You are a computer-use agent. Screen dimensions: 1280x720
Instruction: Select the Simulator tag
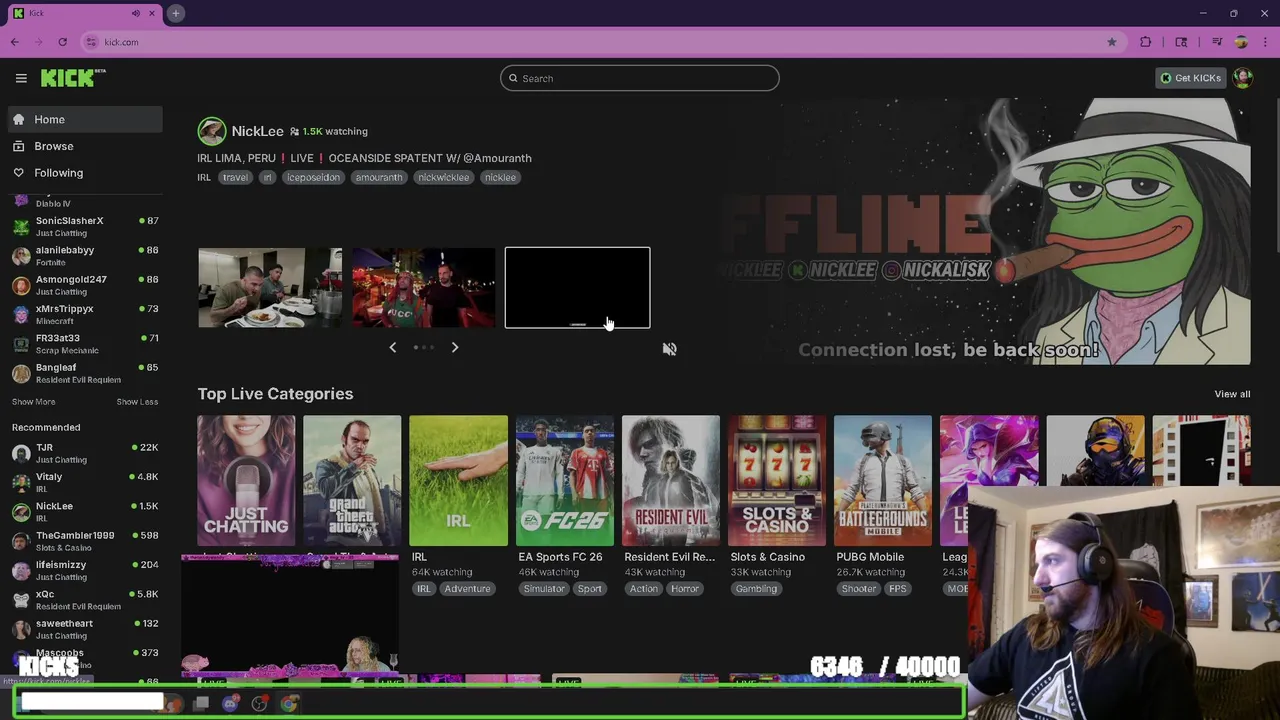click(x=544, y=589)
